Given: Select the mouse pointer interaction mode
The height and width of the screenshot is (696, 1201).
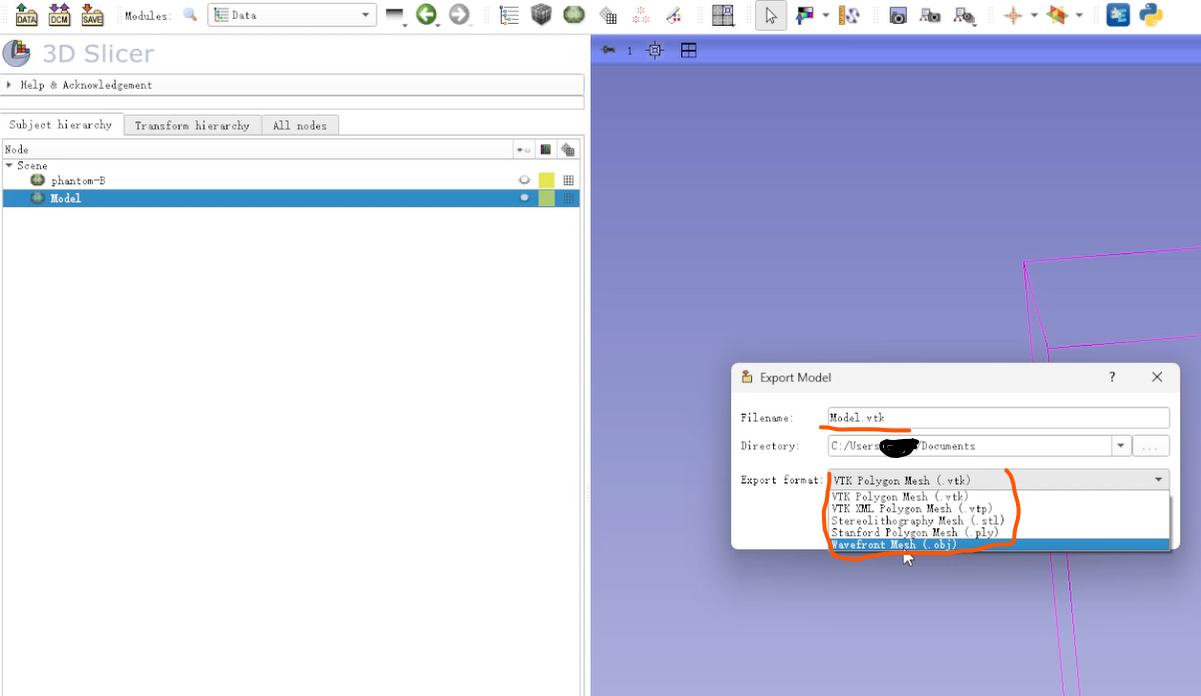Looking at the screenshot, I should pos(770,15).
